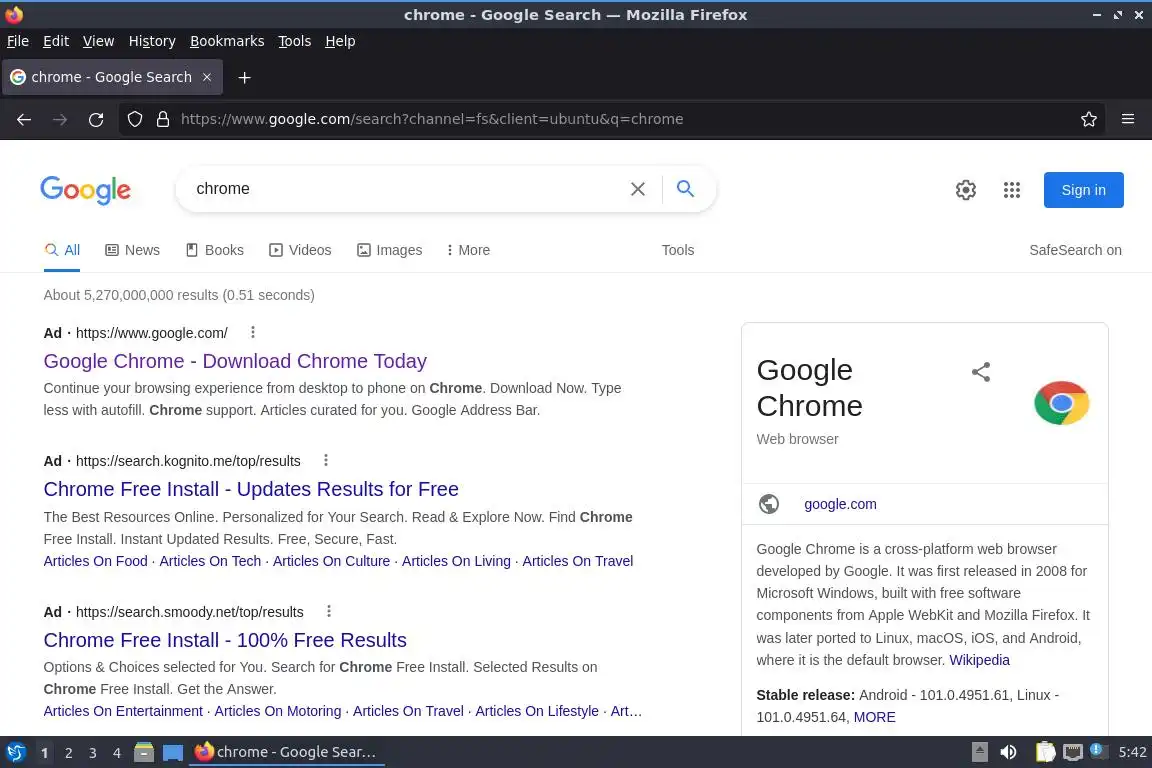Click the globe icon beside google.com

[x=768, y=504]
